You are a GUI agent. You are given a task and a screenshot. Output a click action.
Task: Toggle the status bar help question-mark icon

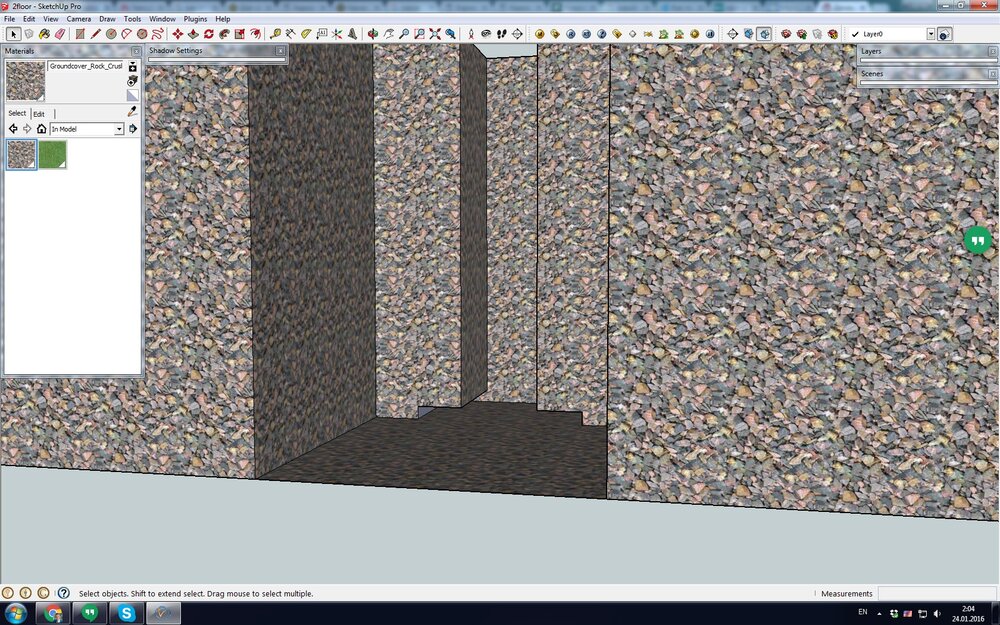click(x=63, y=593)
